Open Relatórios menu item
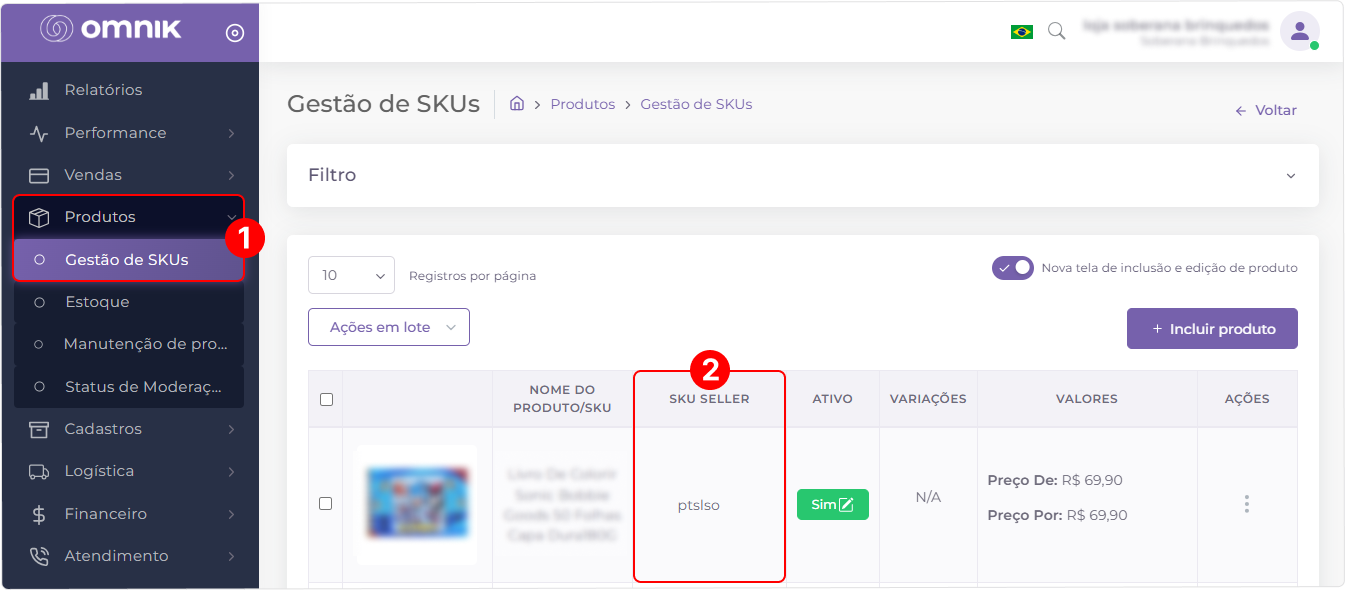 click(130, 90)
